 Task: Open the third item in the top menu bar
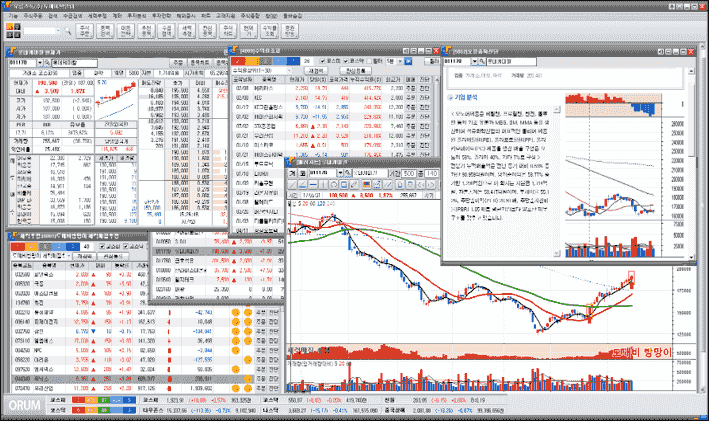click(x=53, y=15)
